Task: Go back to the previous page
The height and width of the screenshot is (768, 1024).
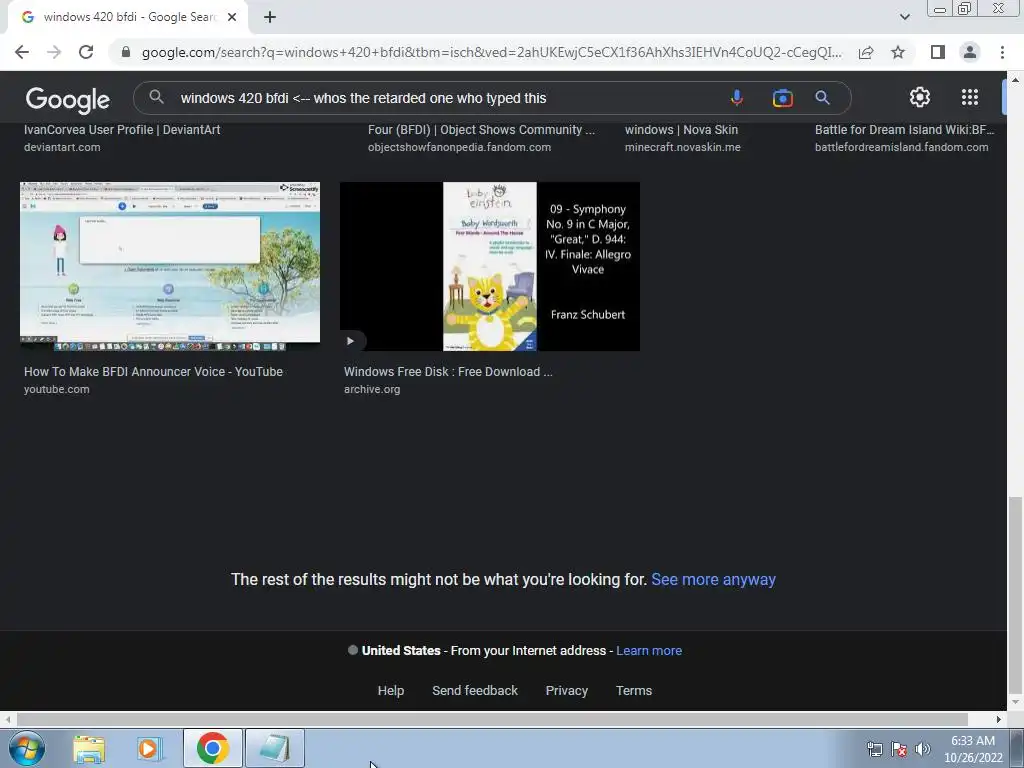Action: (x=22, y=52)
